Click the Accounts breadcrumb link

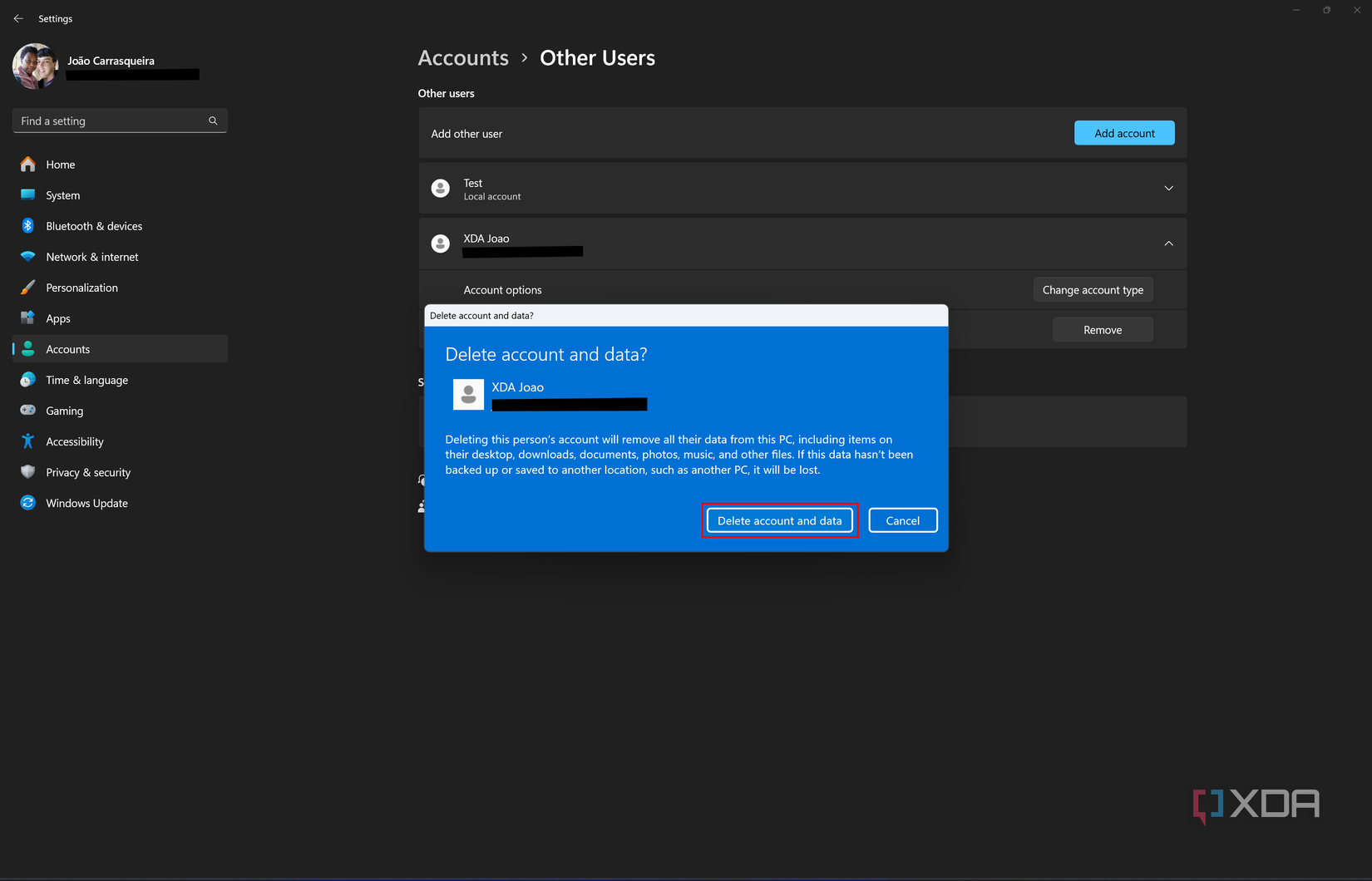click(463, 58)
